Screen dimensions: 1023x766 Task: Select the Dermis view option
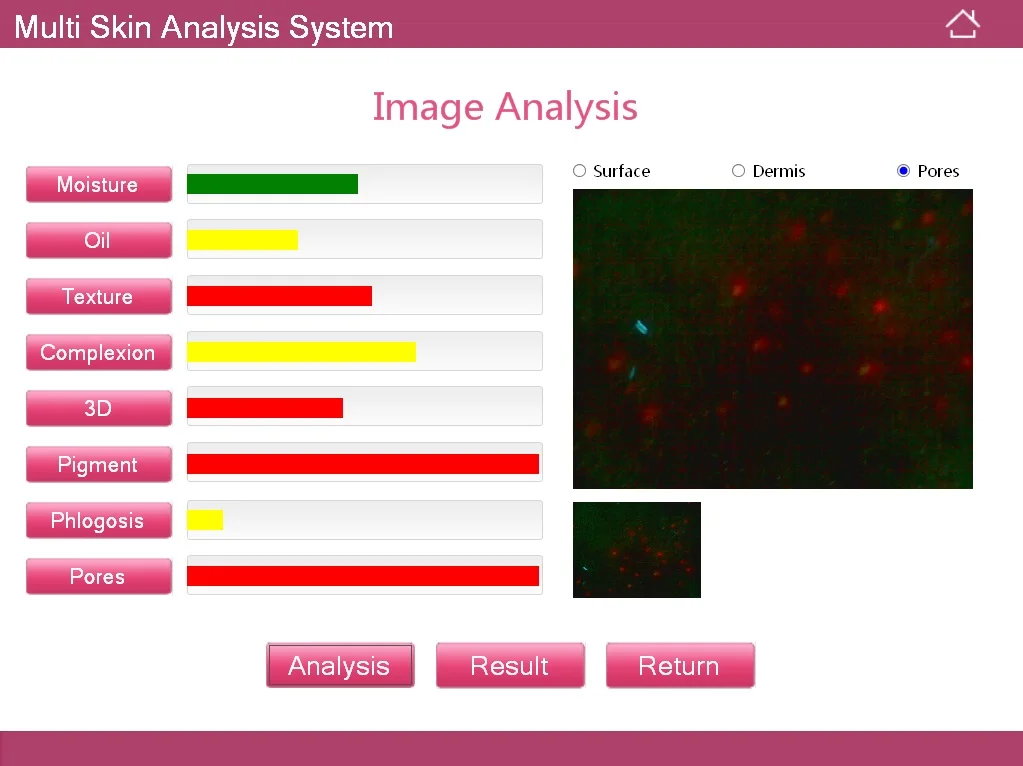tap(738, 171)
